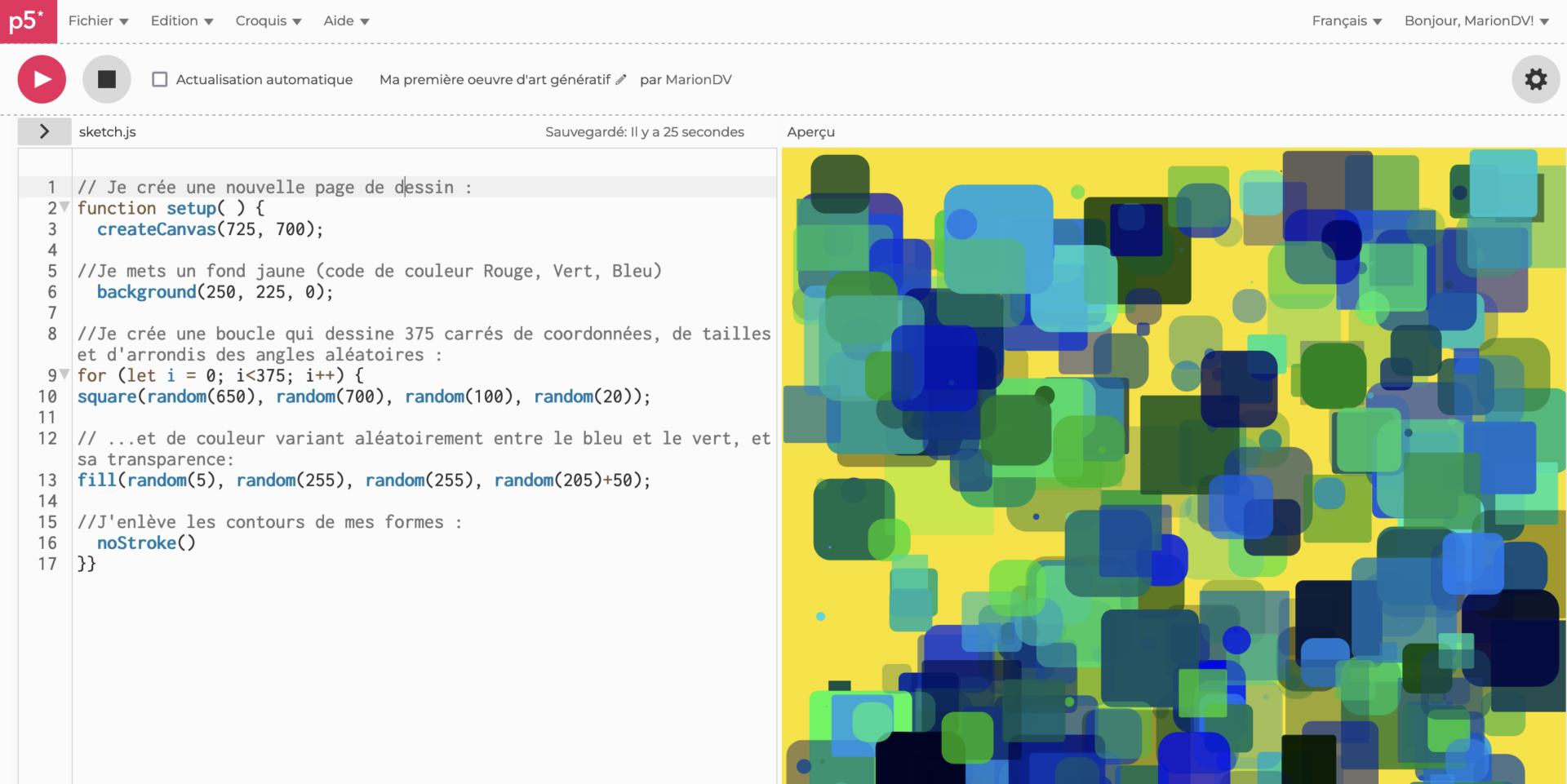Open the Aide menu
This screenshot has height=784, width=1567.
tap(346, 21)
